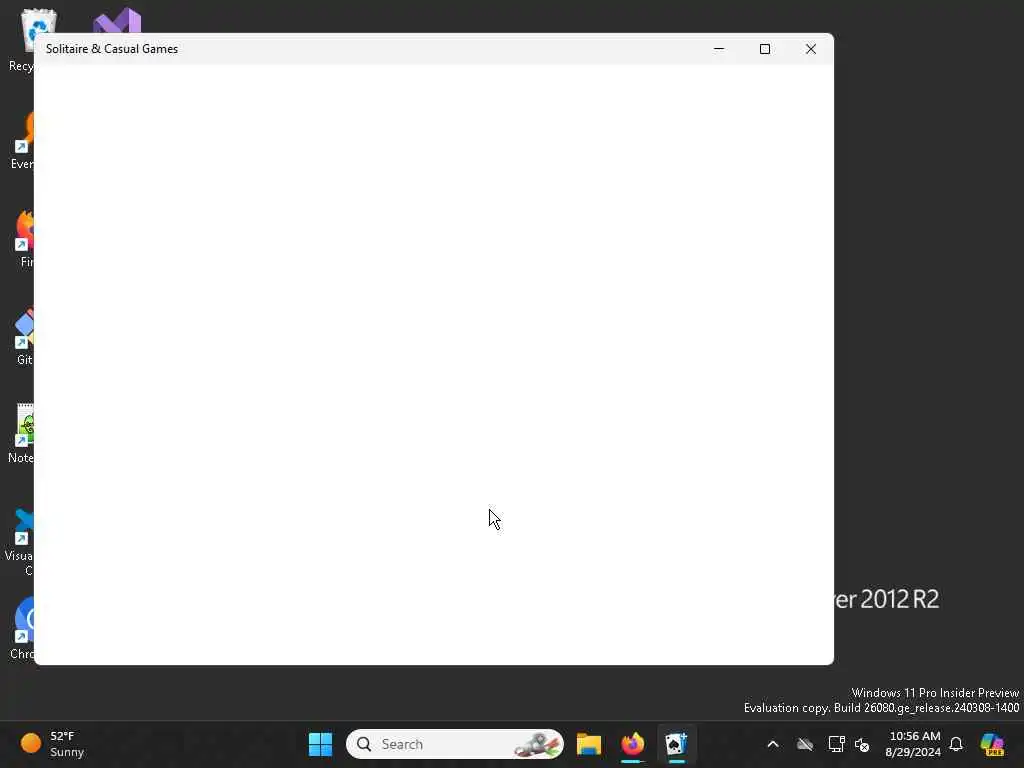1024x768 pixels.
Task: Open the notifications bell
Action: click(x=956, y=744)
